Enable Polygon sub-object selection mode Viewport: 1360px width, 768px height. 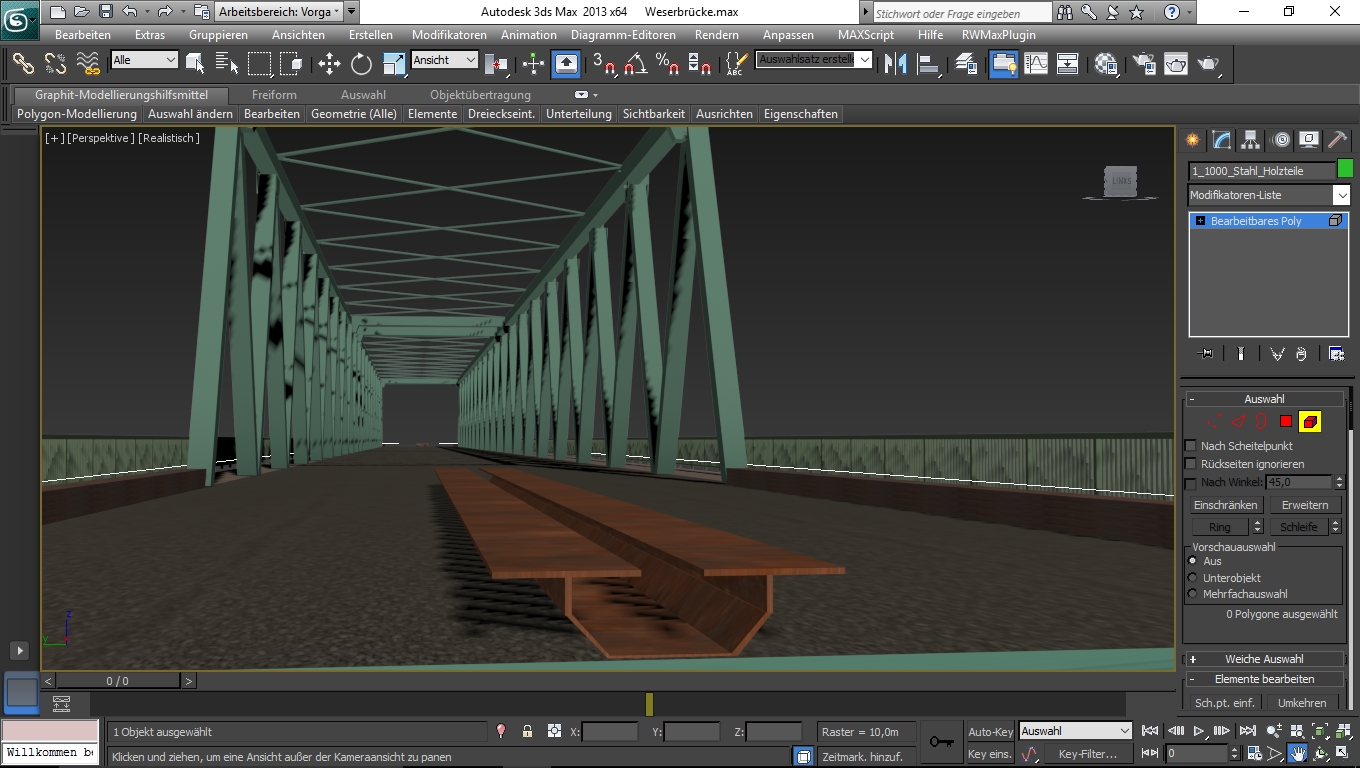pos(1286,422)
